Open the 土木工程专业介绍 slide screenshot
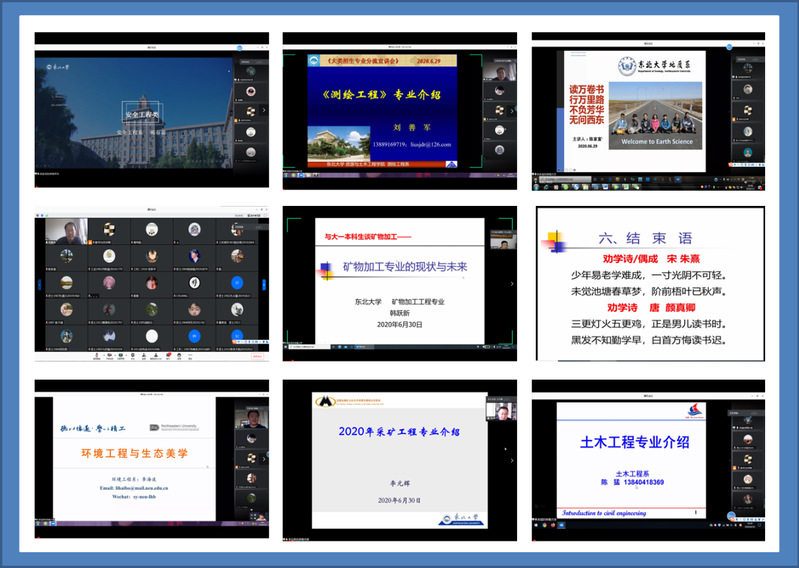Viewport: 799px width, 568px height. pyautogui.click(x=648, y=460)
